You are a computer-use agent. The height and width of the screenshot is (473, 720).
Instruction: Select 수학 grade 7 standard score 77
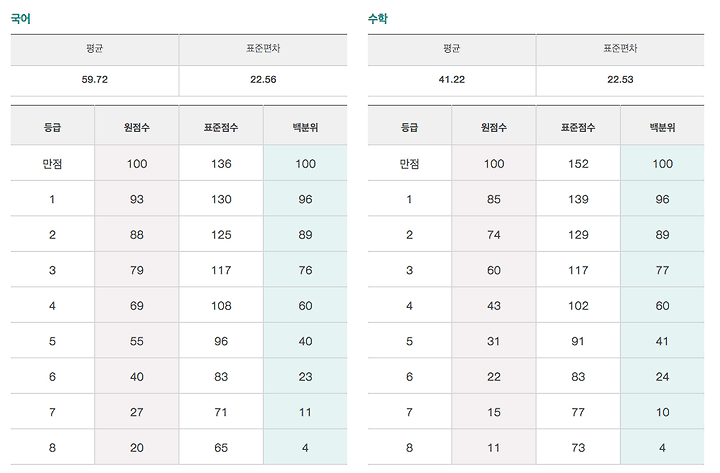[578, 412]
